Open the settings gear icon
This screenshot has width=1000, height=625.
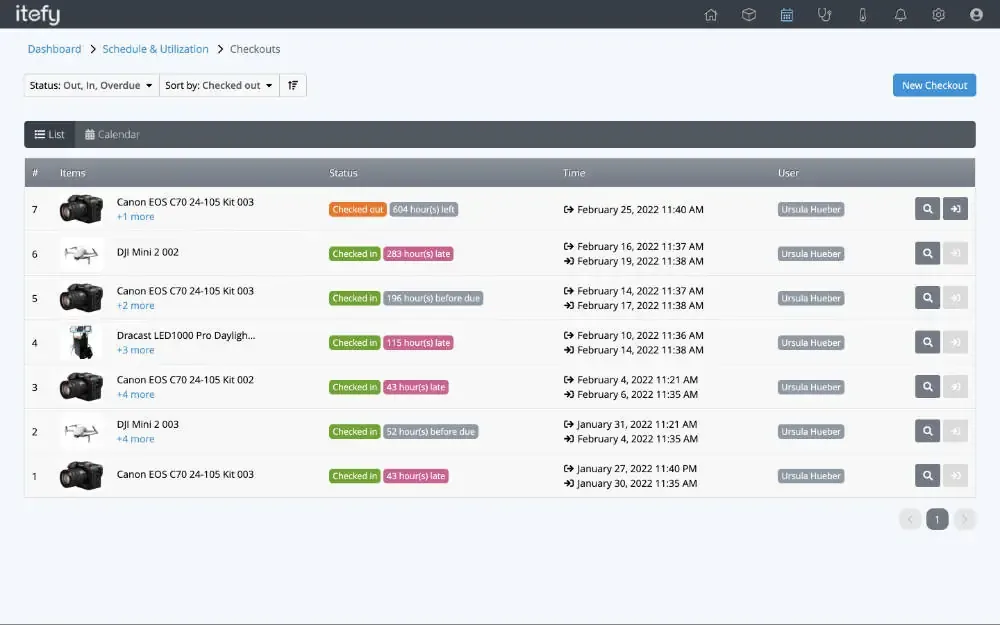[x=937, y=14]
